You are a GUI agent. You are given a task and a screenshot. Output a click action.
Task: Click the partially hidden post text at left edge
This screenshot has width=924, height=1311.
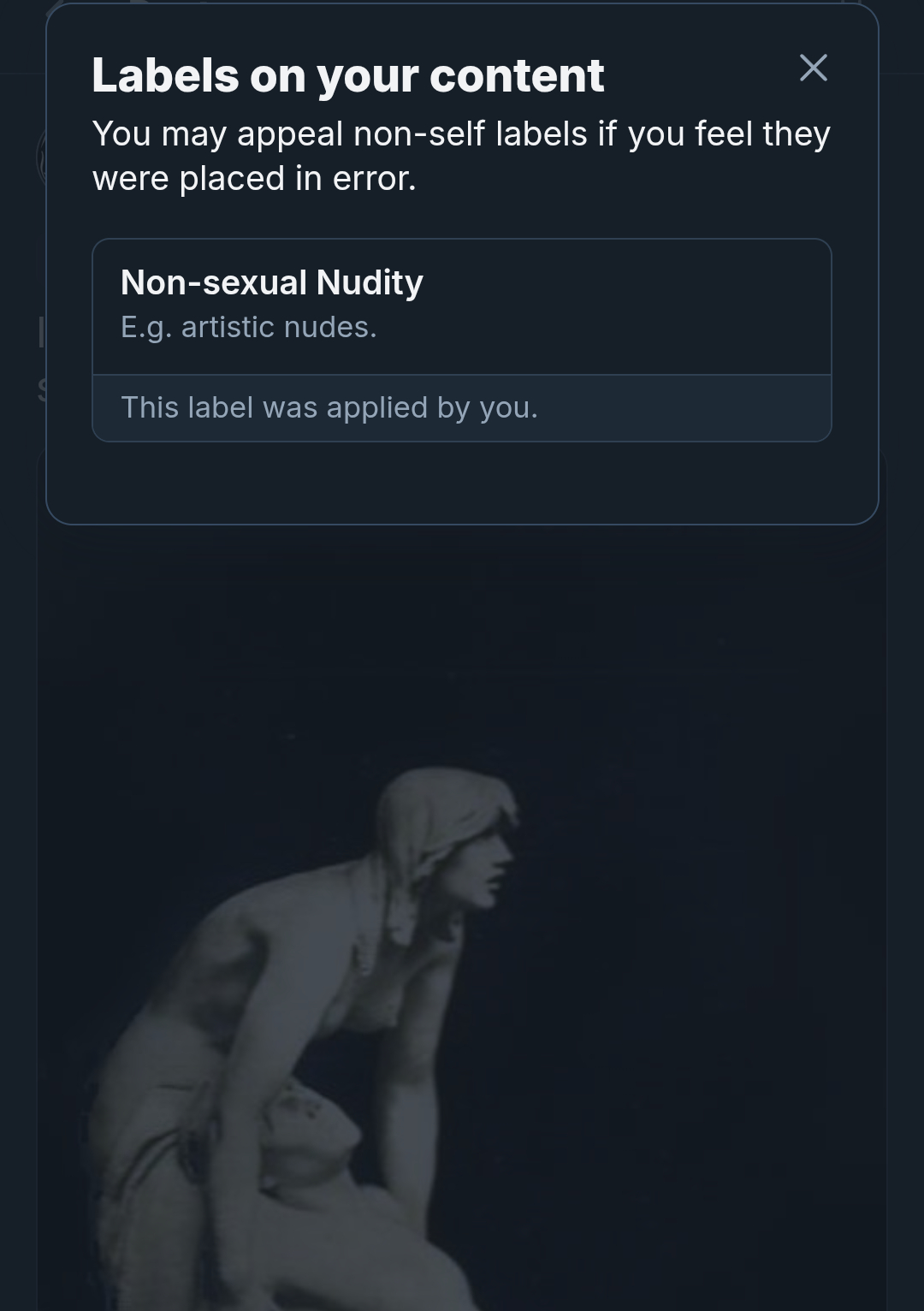pyautogui.click(x=41, y=360)
